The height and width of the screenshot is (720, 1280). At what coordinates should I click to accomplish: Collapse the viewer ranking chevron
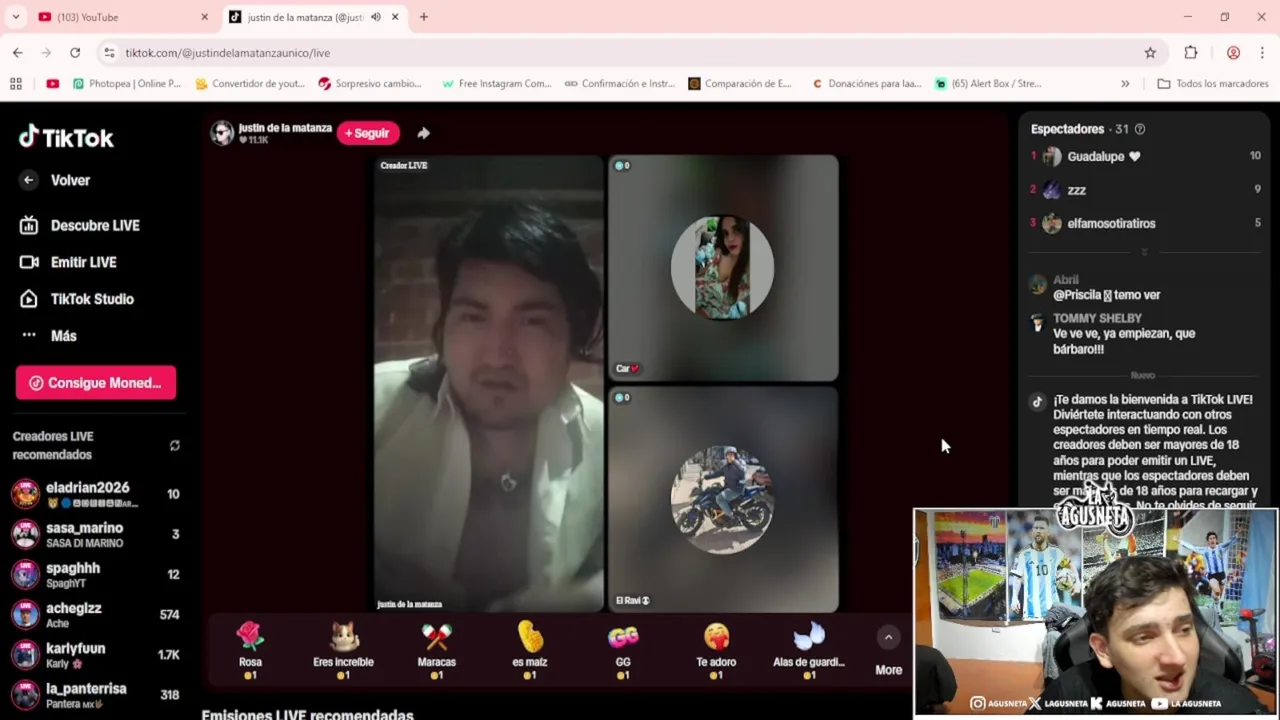pos(1144,252)
